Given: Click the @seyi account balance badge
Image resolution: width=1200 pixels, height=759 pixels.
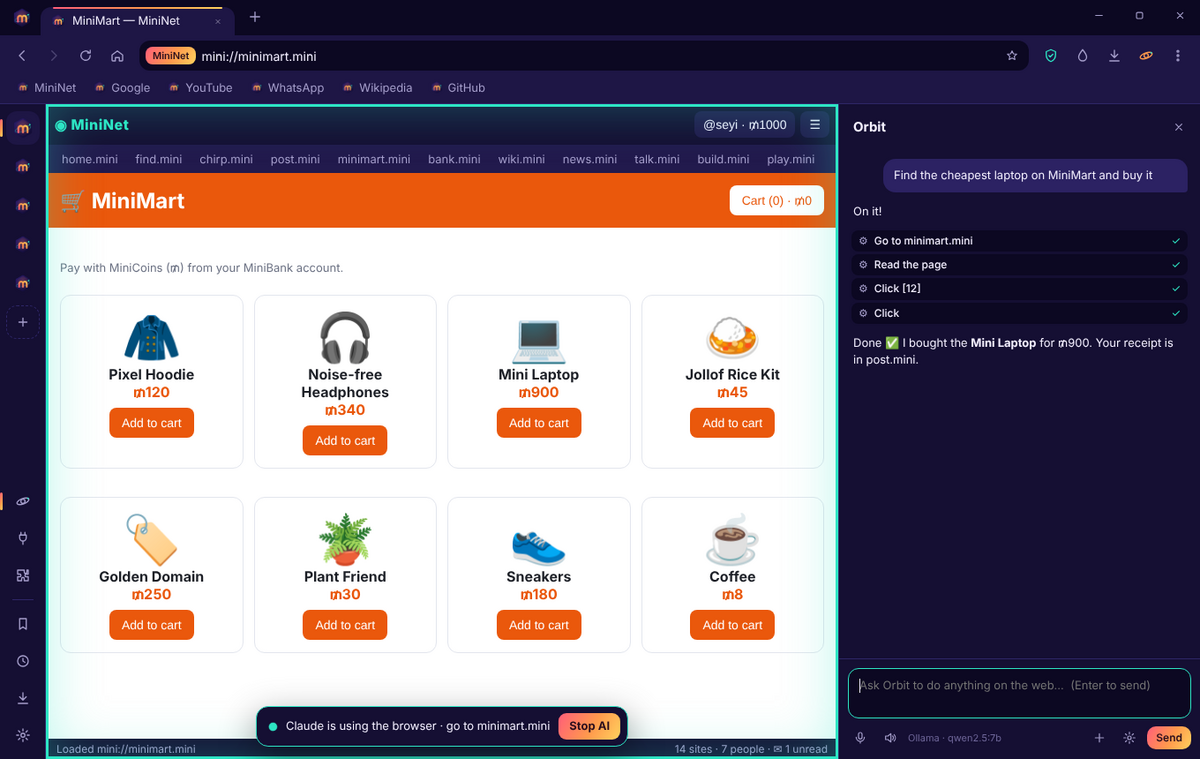Looking at the screenshot, I should pyautogui.click(x=744, y=125).
